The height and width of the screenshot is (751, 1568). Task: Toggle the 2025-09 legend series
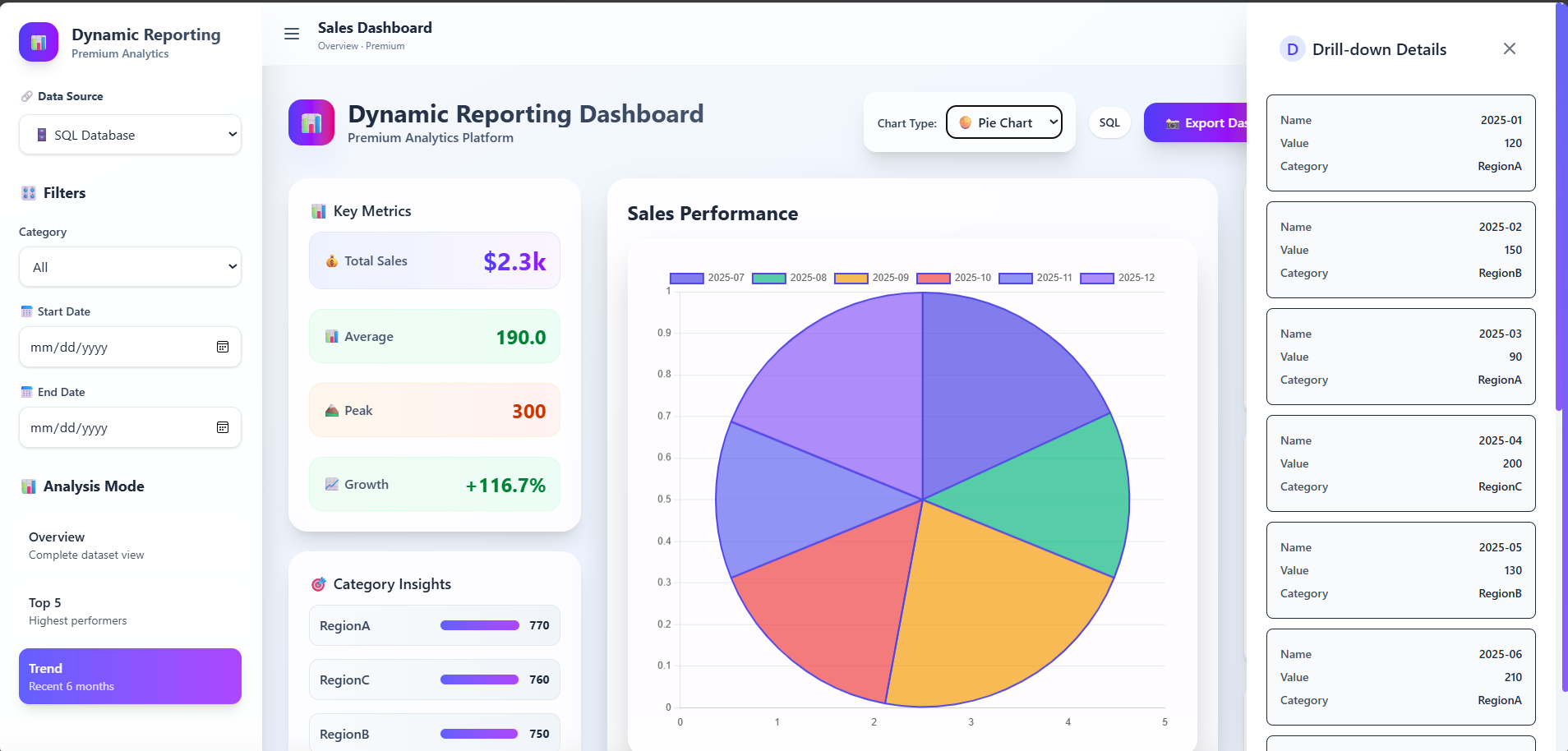coord(871,278)
